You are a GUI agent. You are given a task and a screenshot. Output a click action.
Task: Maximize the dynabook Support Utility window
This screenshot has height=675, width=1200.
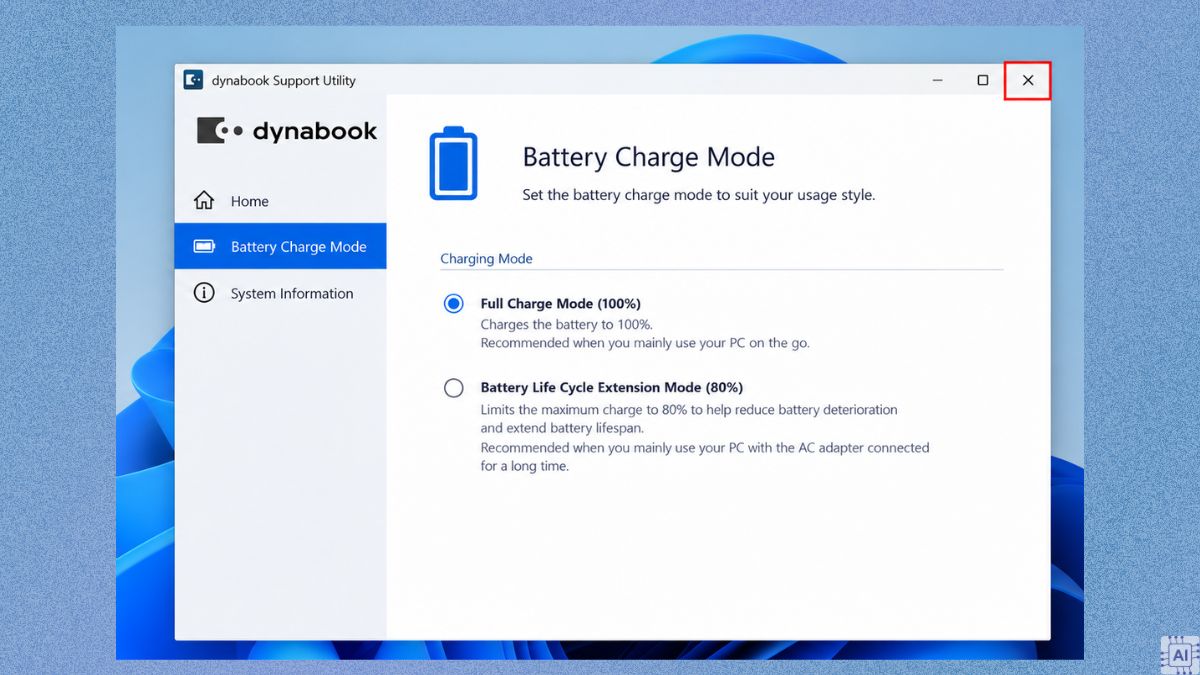tap(983, 80)
